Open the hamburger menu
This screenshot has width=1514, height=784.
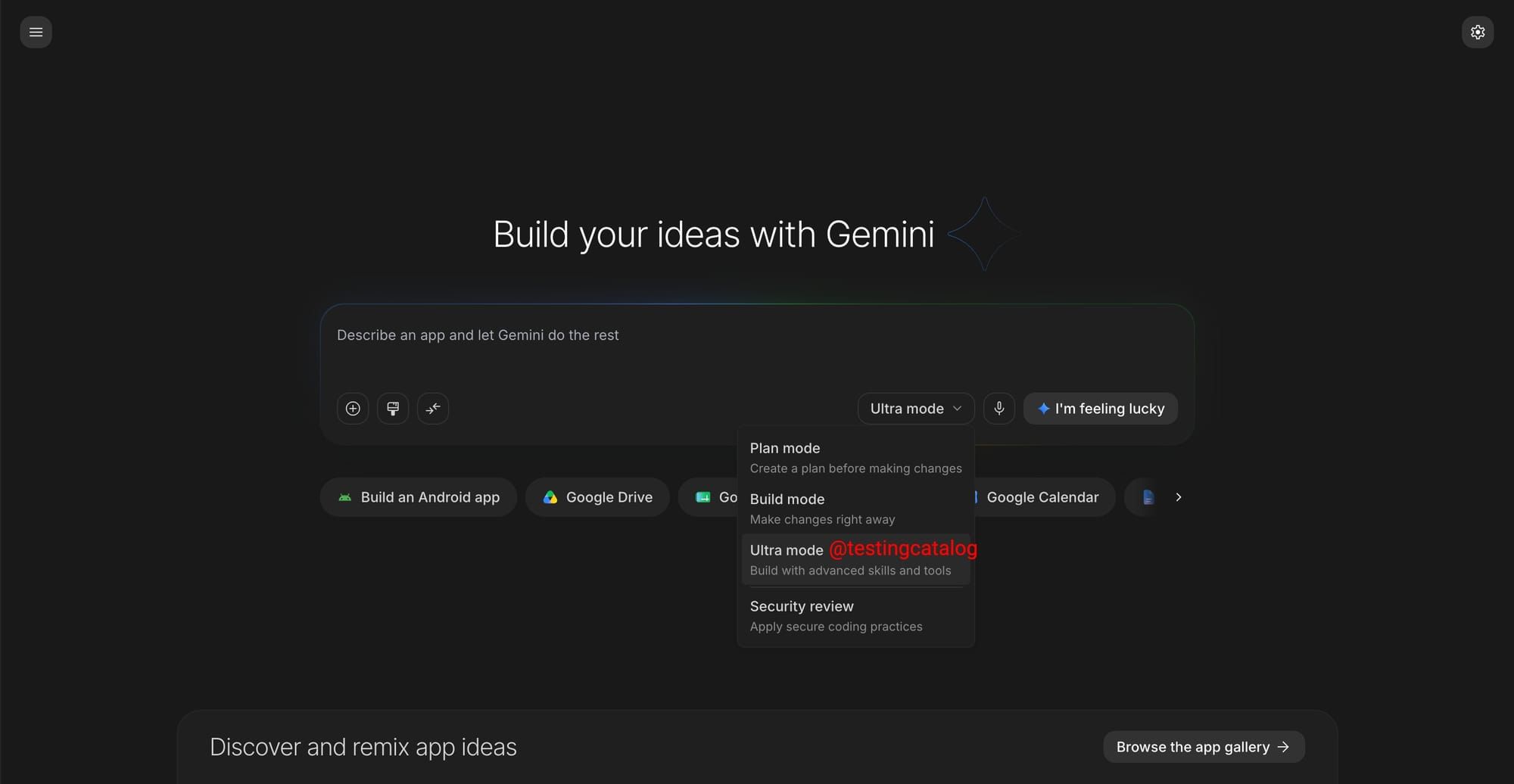[36, 32]
